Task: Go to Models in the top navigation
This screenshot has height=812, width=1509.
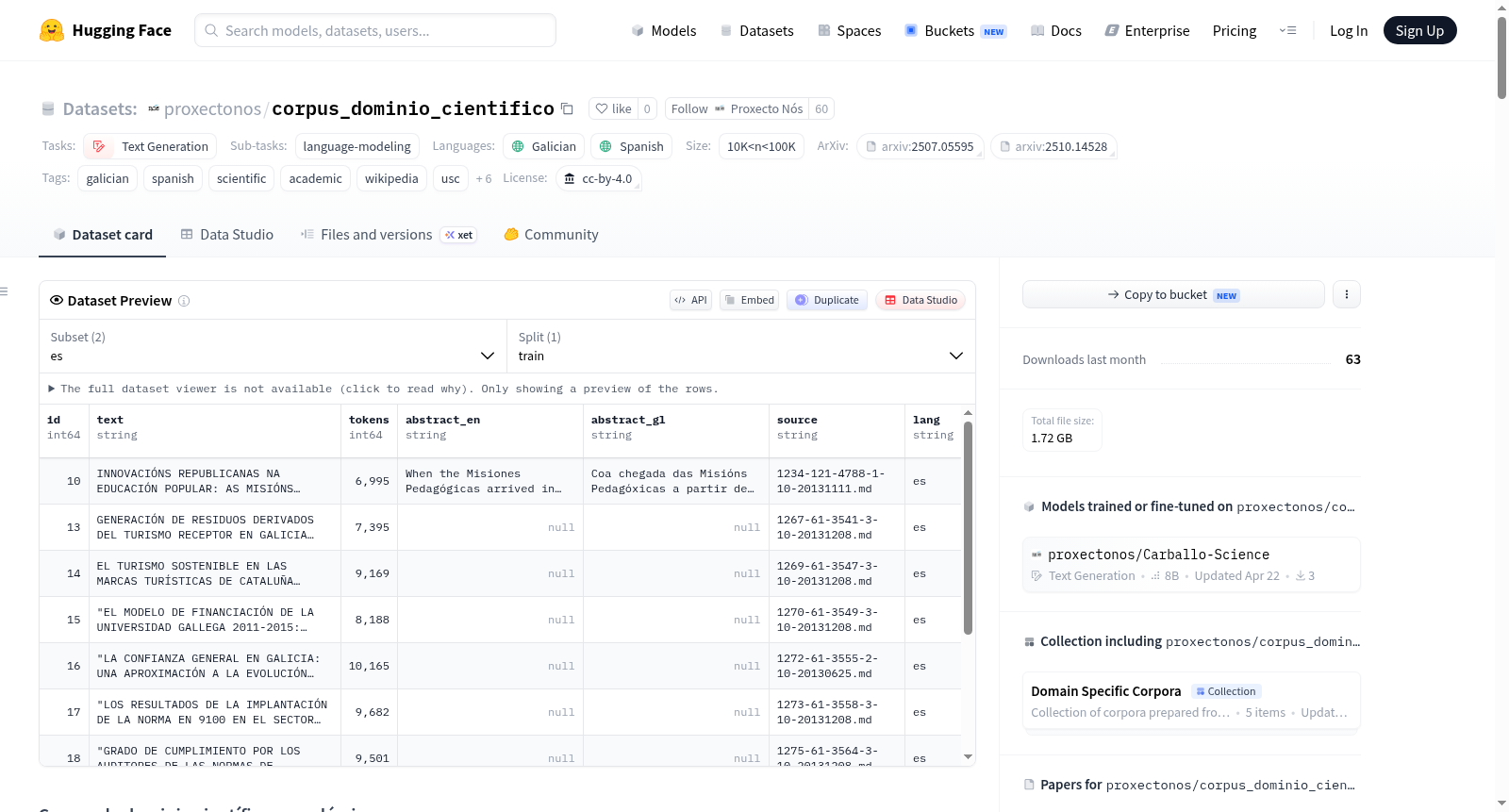Action: [x=664, y=30]
